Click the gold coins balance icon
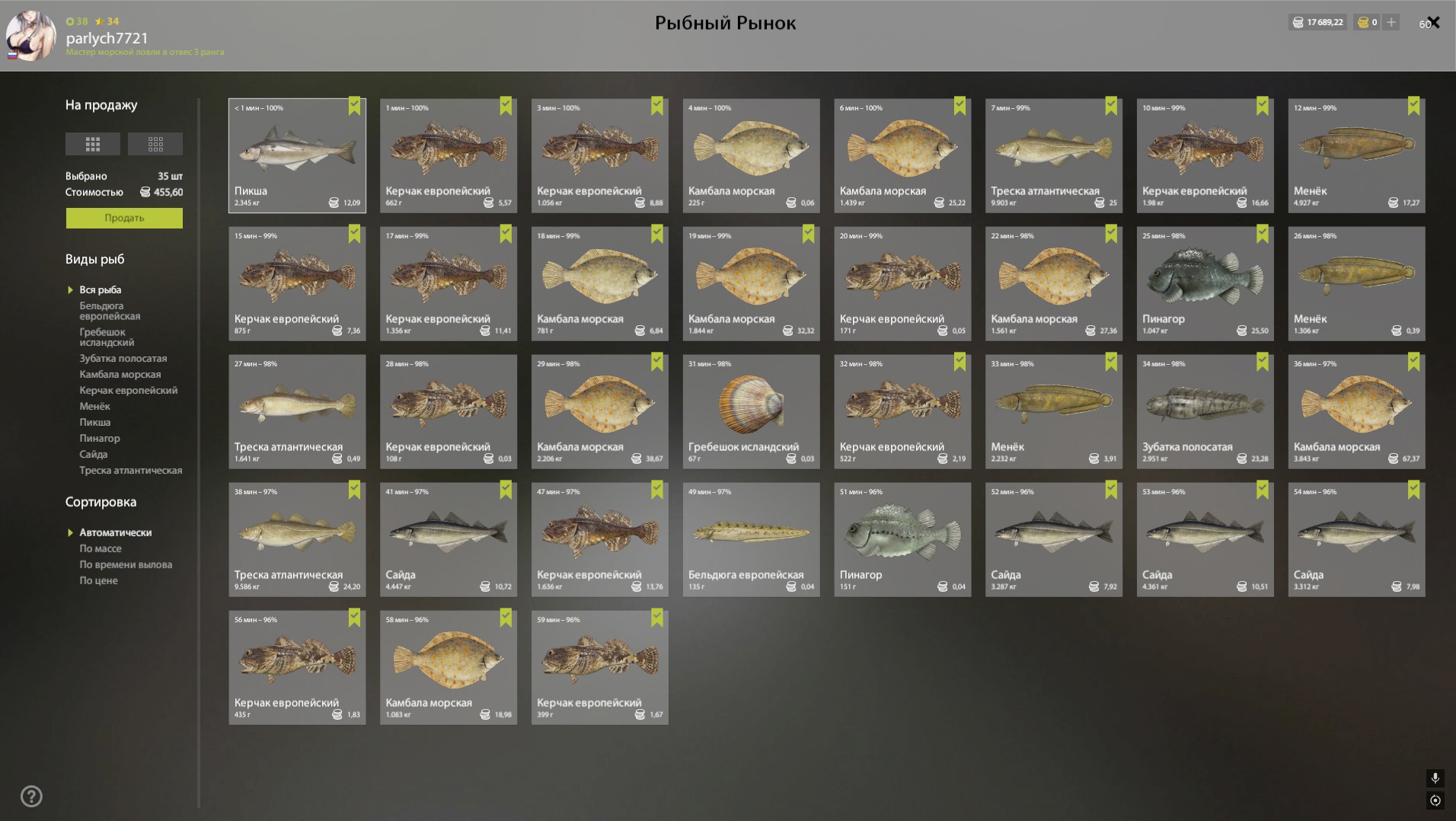 coord(1363,22)
